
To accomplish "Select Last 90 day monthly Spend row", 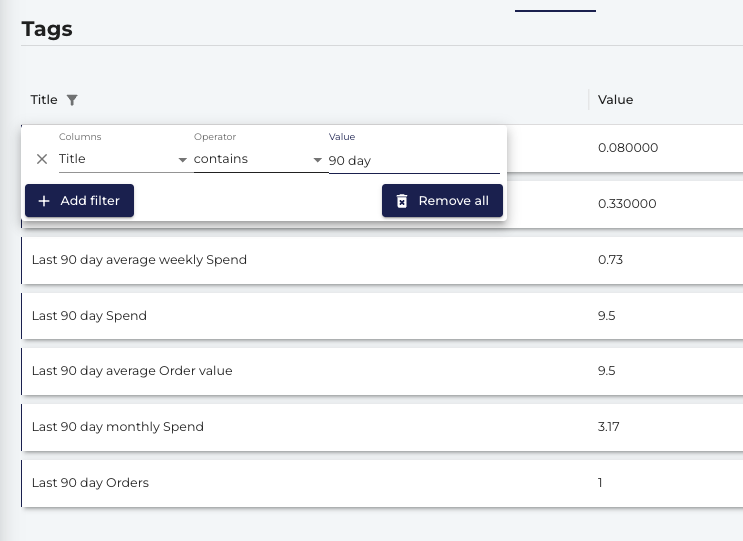I will tap(382, 427).
